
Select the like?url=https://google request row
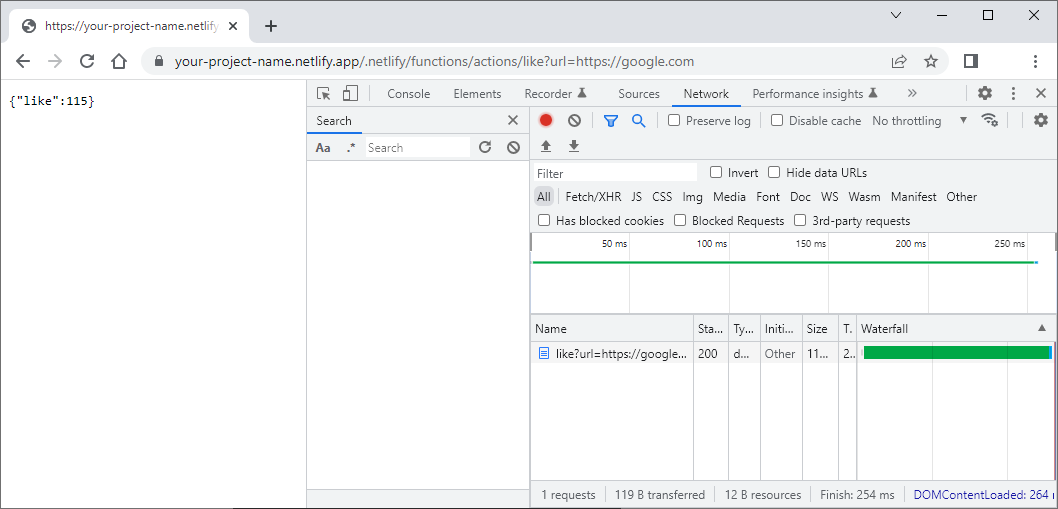(620, 354)
